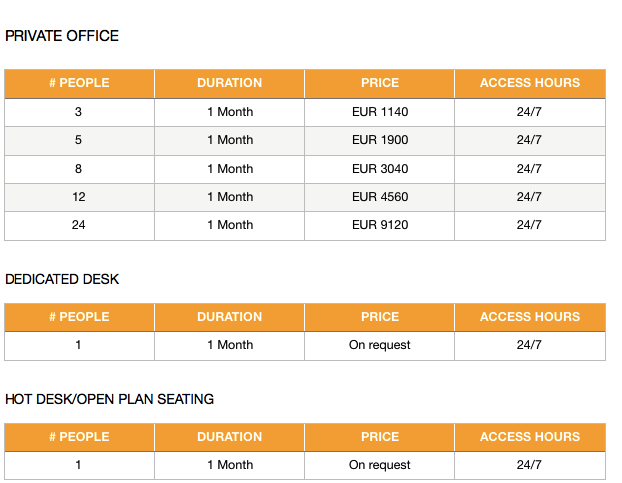The image size is (622, 483).
Task: Click 1 Month duration in Dedicated Desk
Action: (229, 345)
